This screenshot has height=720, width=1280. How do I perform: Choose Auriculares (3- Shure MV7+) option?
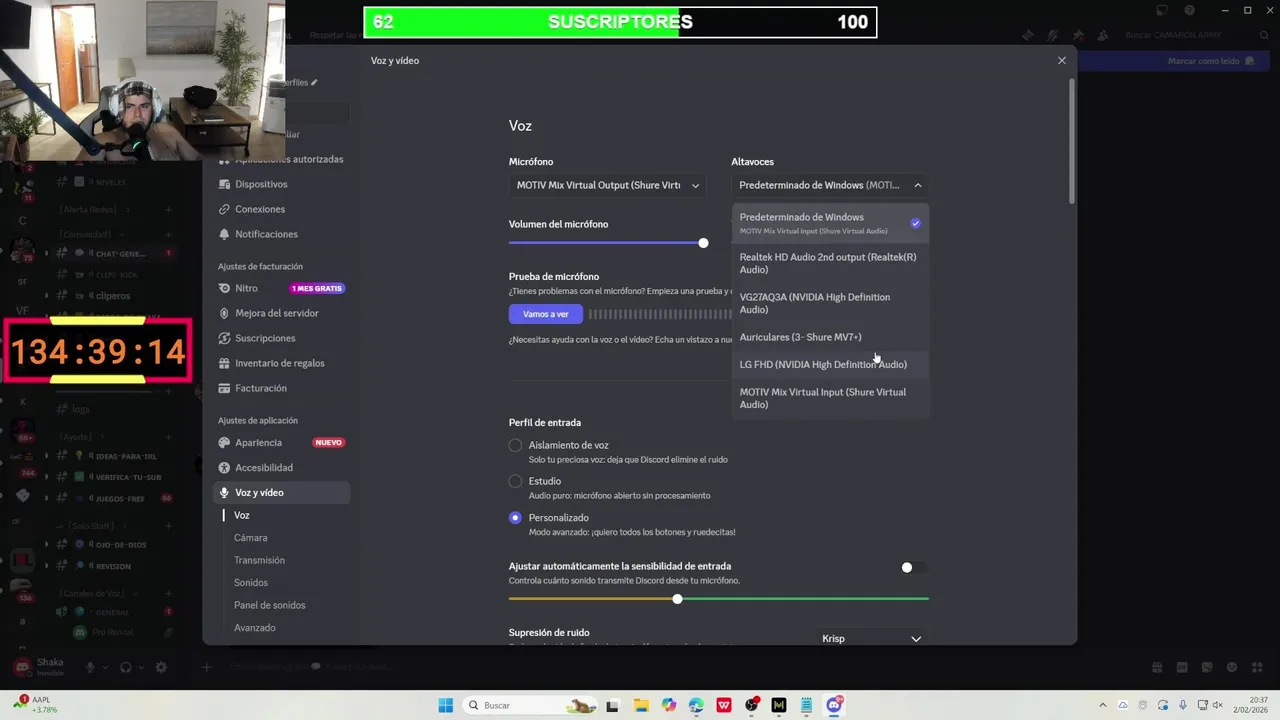[x=830, y=337]
